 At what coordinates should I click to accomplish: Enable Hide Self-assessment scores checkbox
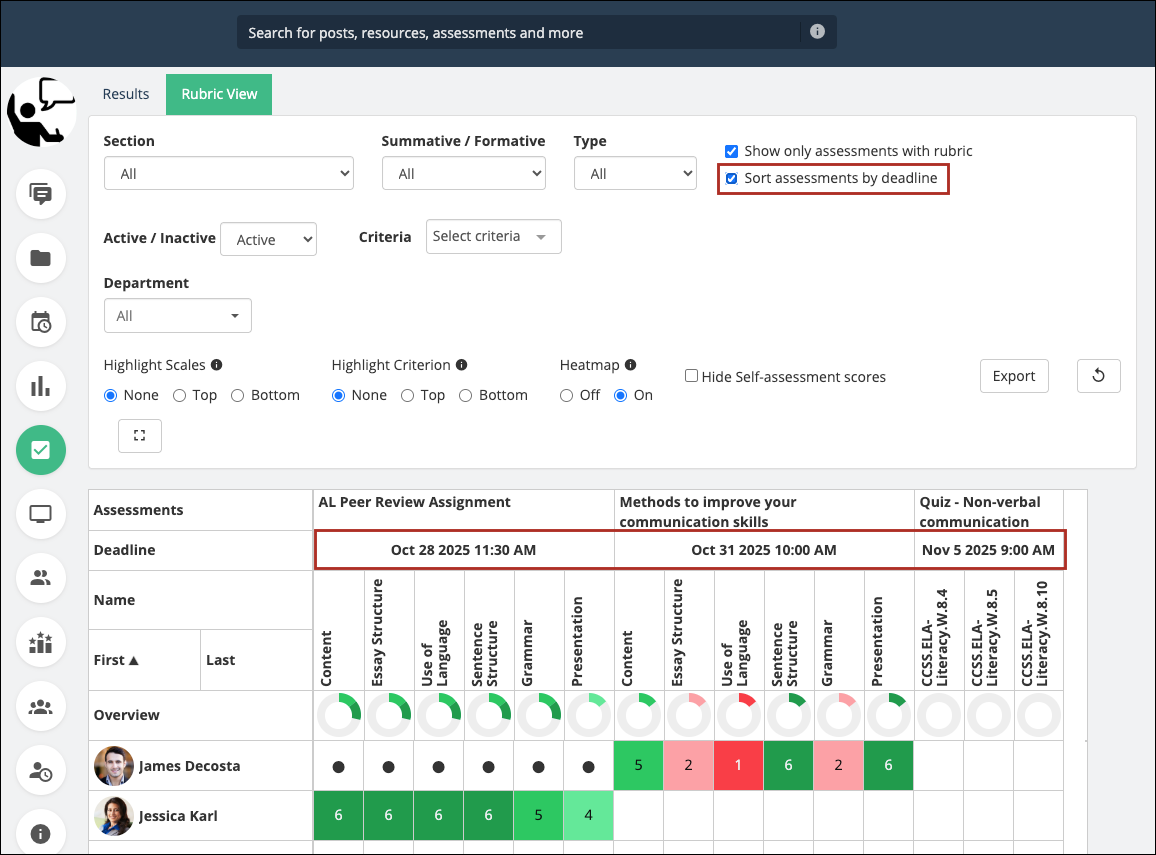(x=691, y=376)
